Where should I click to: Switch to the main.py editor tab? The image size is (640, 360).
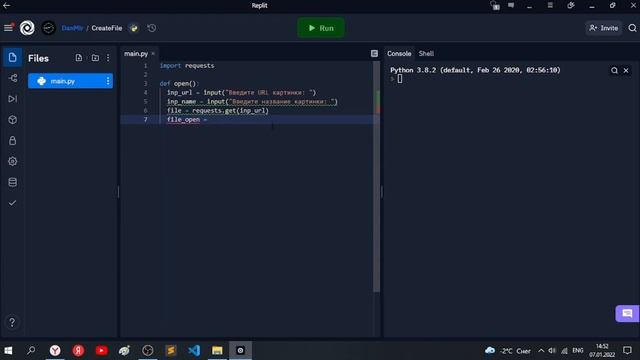(136, 53)
